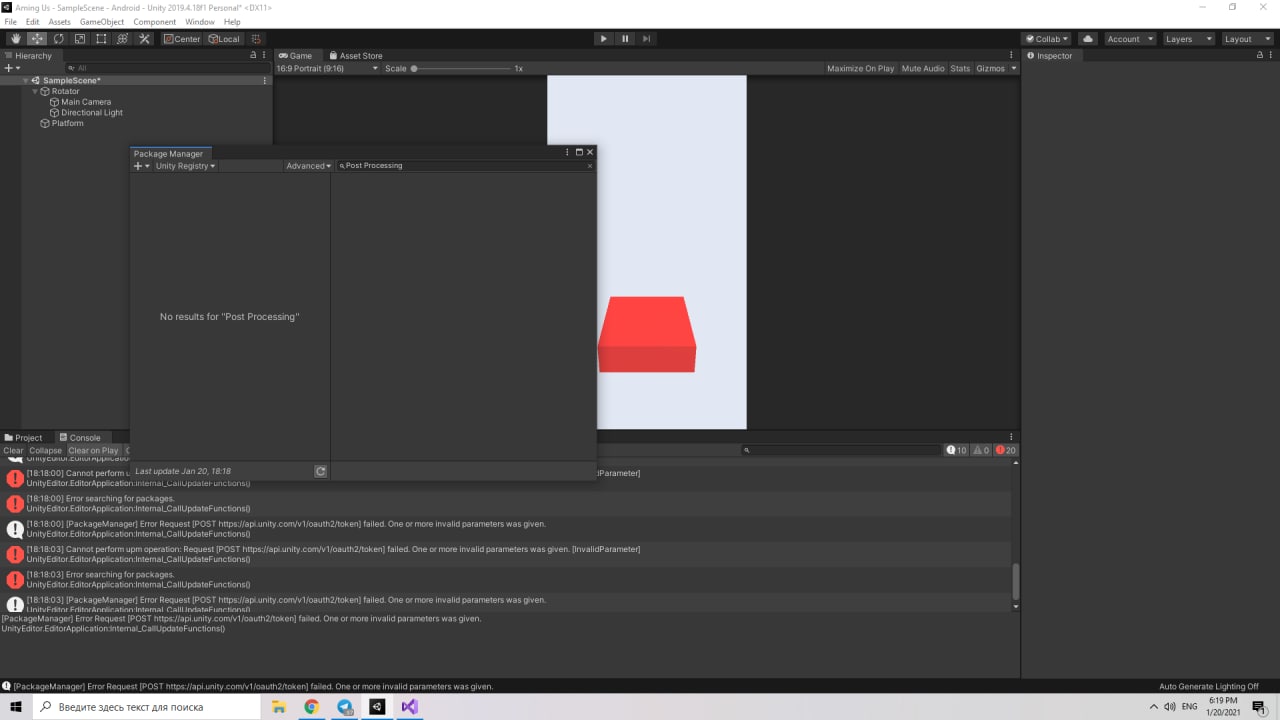
Task: Toggle console info messages filter showing 10
Action: point(957,450)
